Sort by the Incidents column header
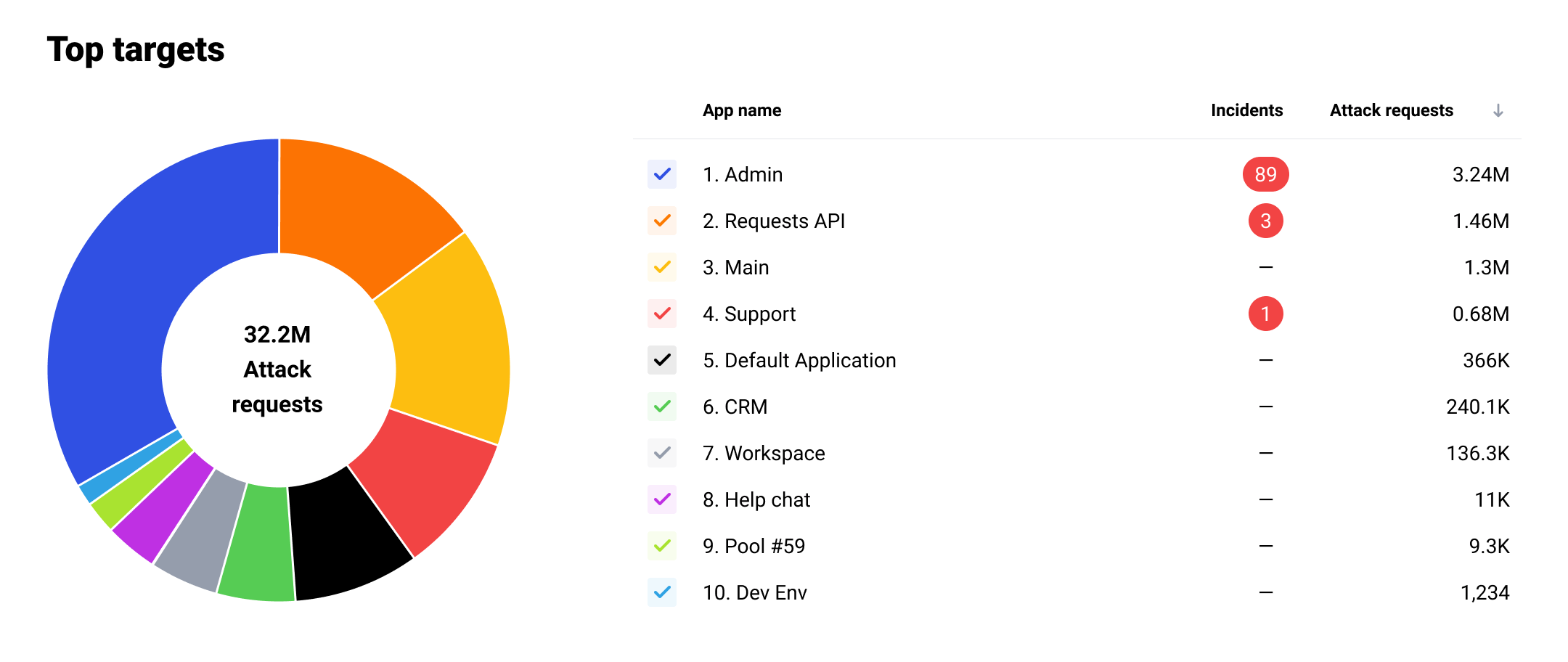This screenshot has height=662, width=1568. [1246, 110]
